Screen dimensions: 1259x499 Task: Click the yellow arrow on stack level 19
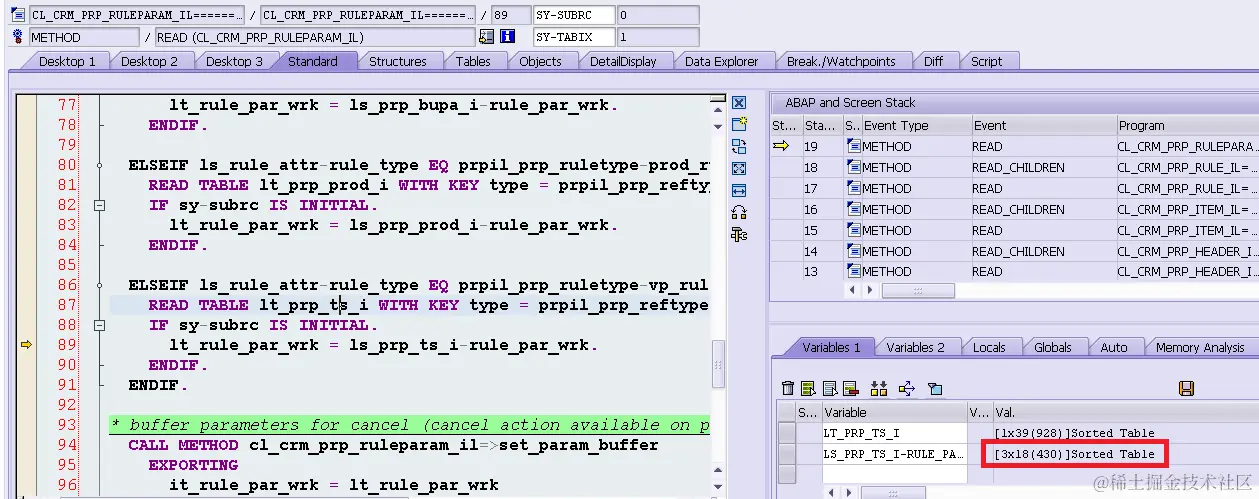click(x=782, y=146)
